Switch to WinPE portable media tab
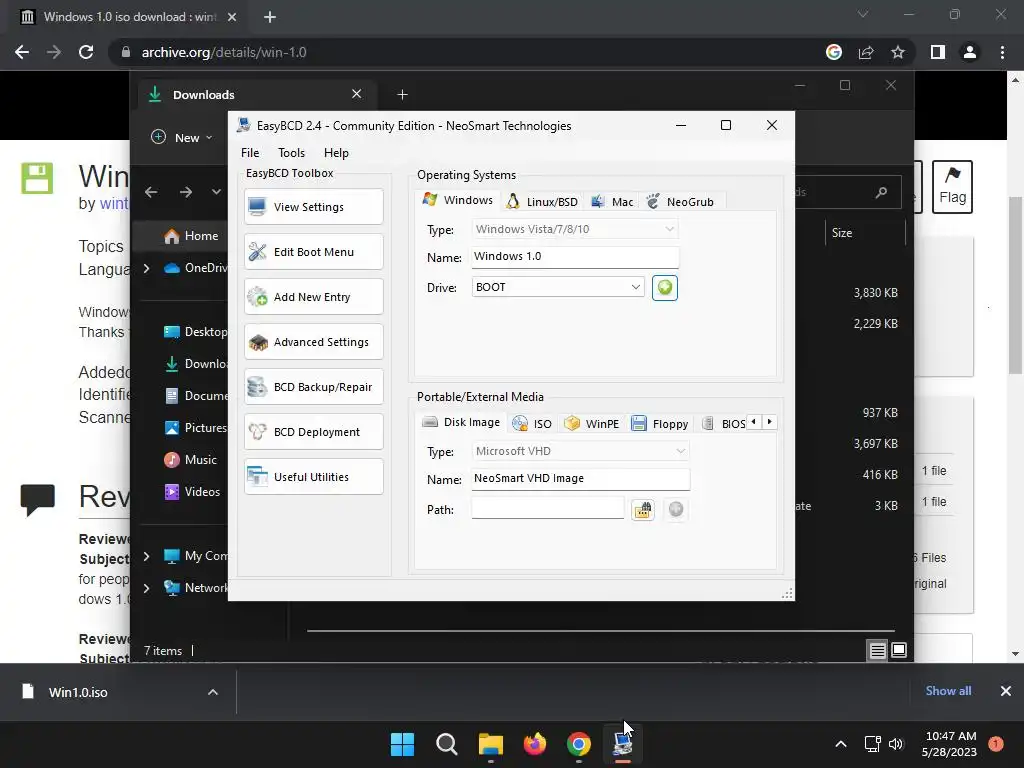This screenshot has height=768, width=1024. click(592, 424)
